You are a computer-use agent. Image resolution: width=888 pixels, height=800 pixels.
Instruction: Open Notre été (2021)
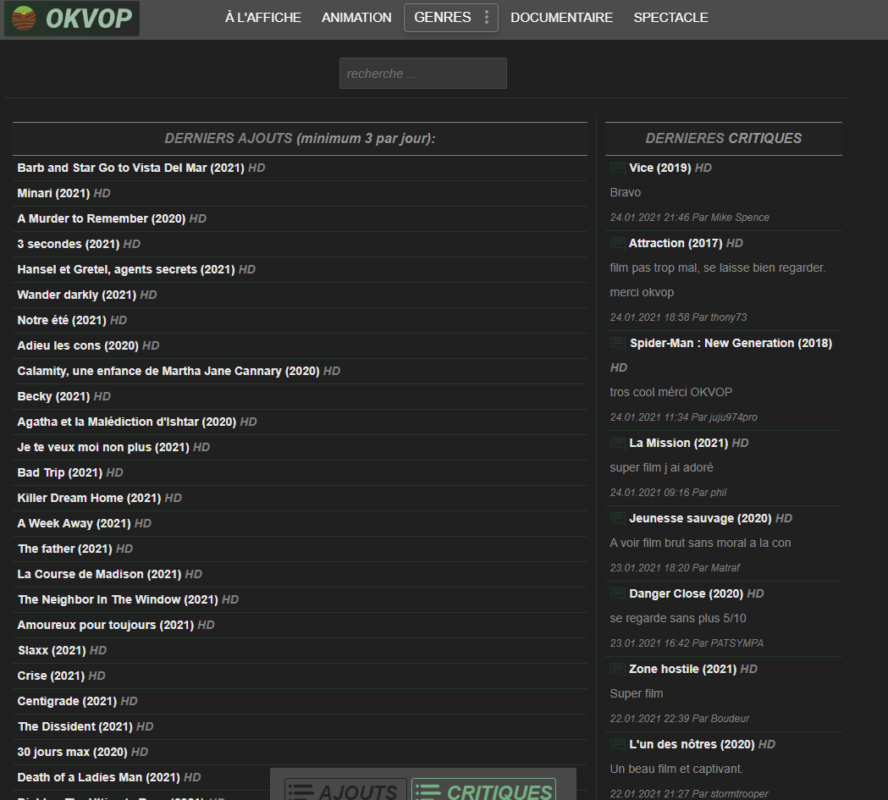click(x=62, y=320)
